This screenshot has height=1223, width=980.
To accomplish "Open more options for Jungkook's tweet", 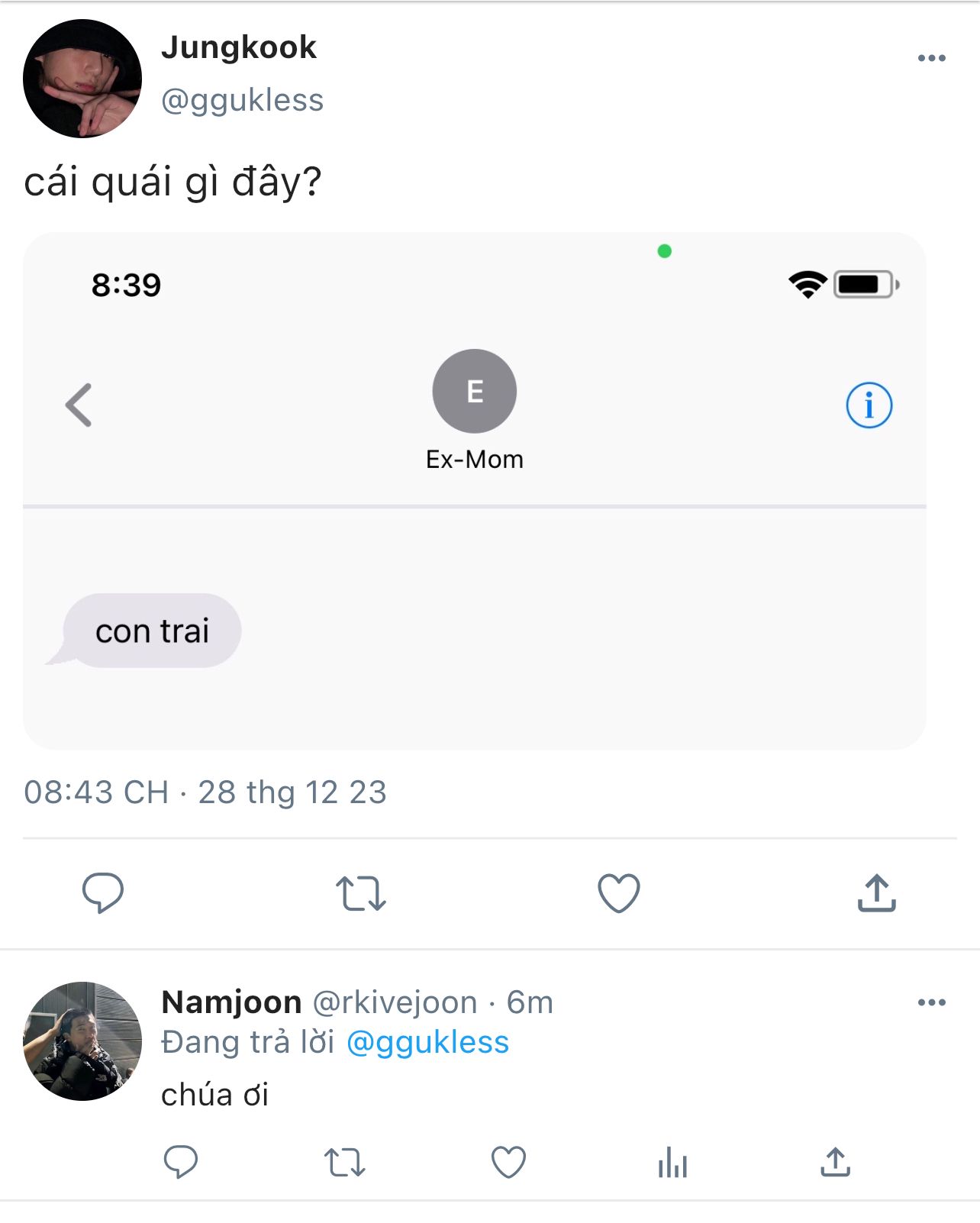I will click(x=931, y=58).
